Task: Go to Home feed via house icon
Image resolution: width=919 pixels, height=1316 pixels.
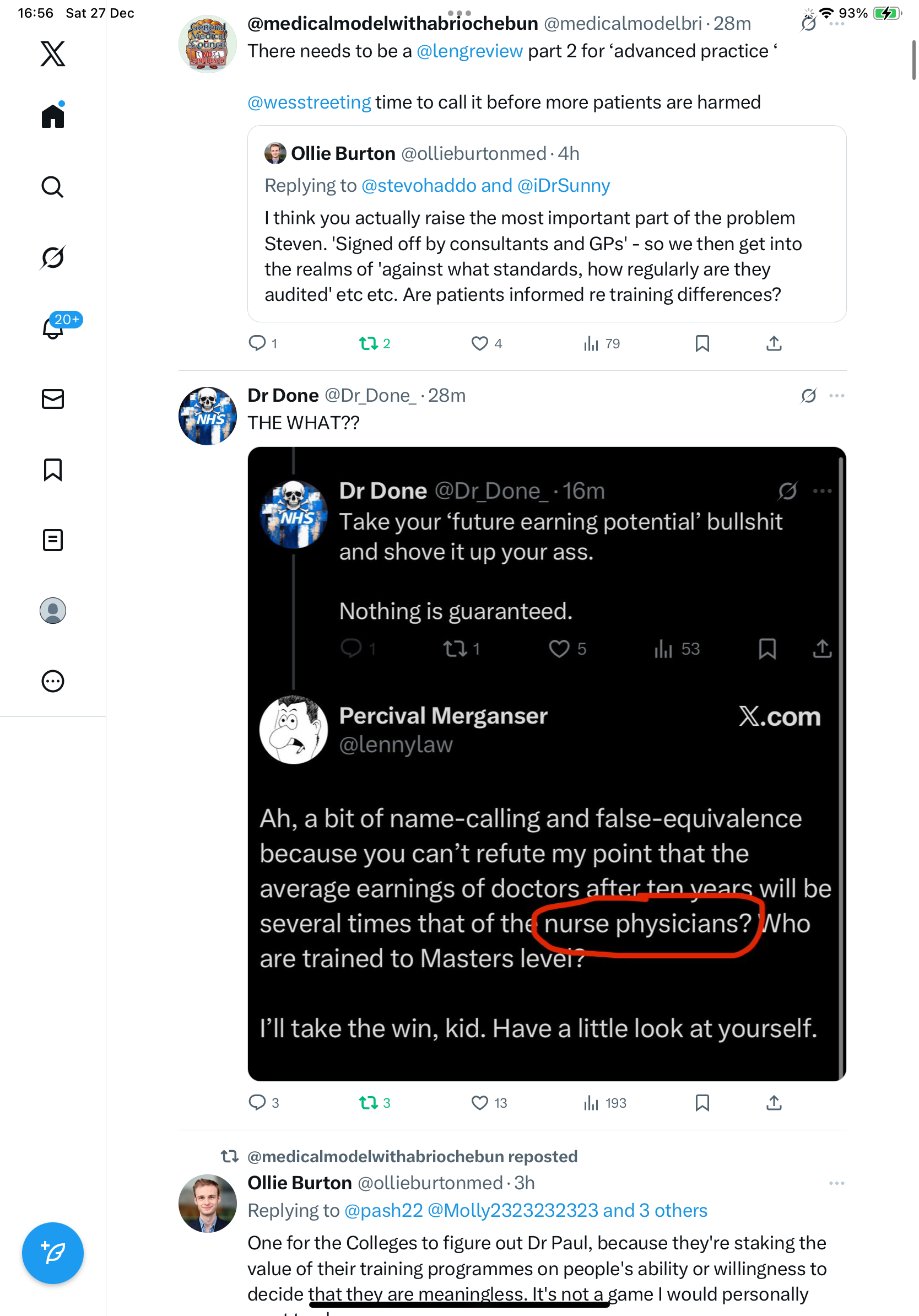Action: point(53,116)
